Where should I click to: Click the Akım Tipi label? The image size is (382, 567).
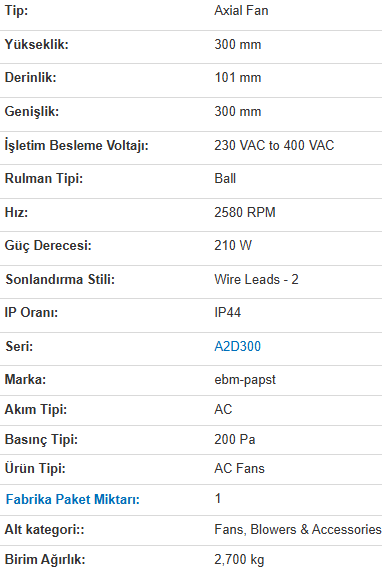[x=36, y=410]
